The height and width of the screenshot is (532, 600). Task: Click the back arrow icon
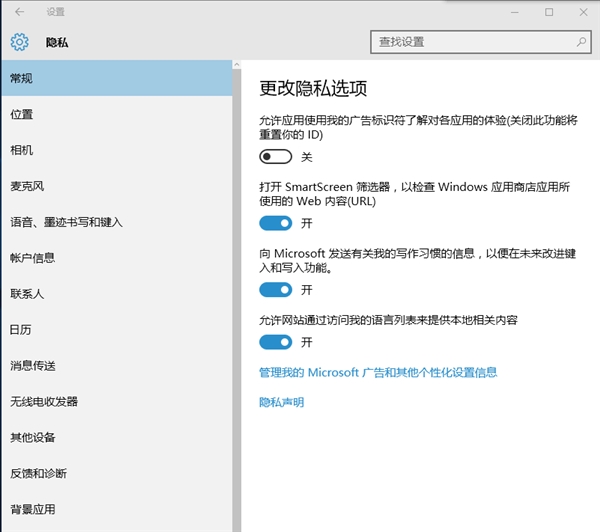click(x=20, y=12)
